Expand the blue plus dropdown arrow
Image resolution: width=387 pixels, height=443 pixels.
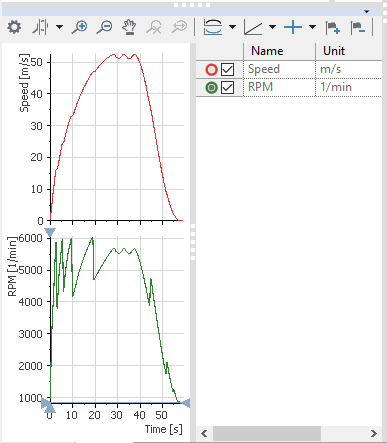[x=312, y=27]
